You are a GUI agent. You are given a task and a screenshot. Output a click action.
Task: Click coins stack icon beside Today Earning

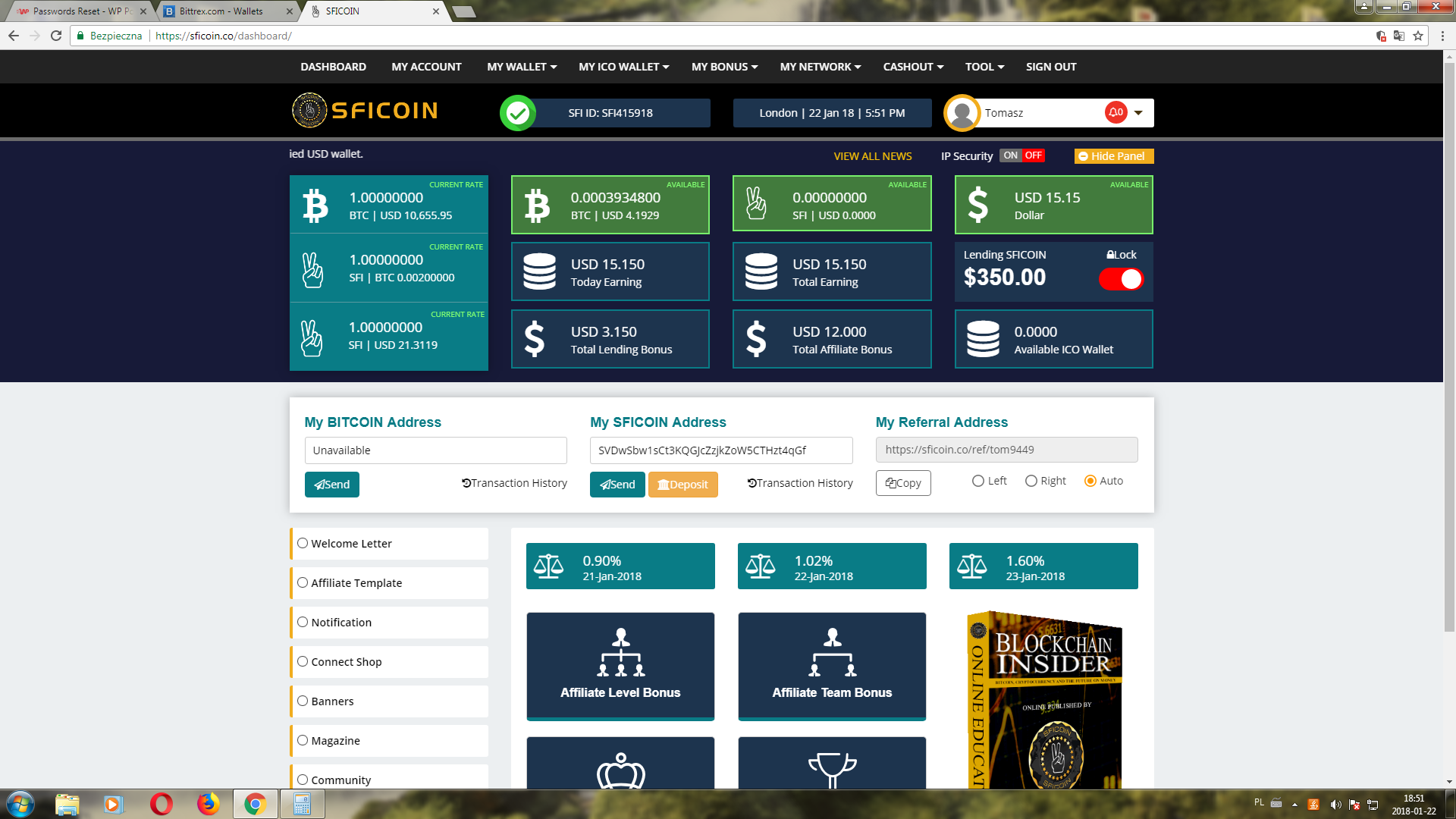(539, 271)
